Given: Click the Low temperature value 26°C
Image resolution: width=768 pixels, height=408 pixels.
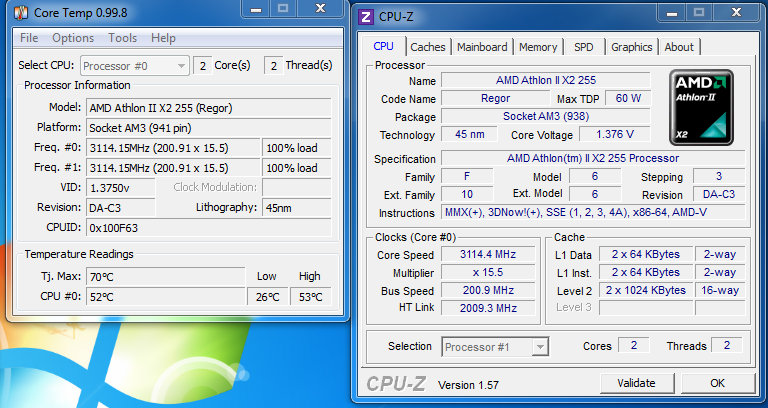Looking at the screenshot, I should point(267,297).
